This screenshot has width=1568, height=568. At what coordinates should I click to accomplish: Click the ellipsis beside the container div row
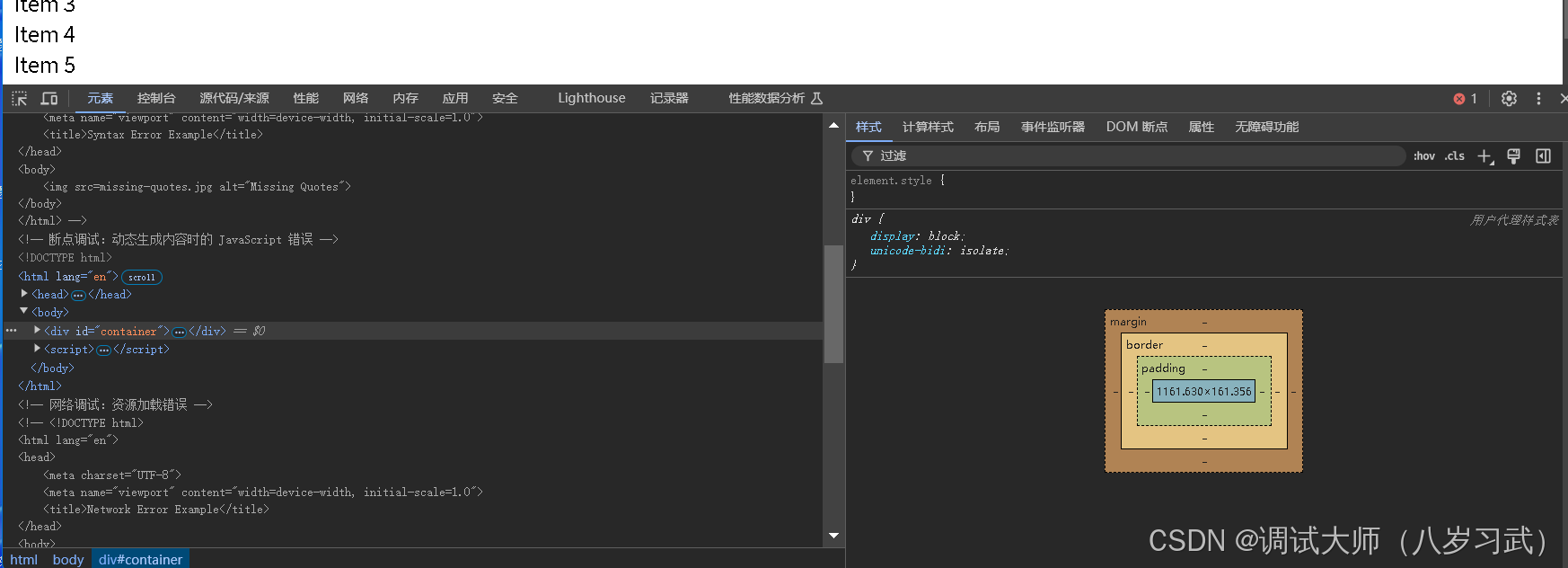tap(12, 331)
